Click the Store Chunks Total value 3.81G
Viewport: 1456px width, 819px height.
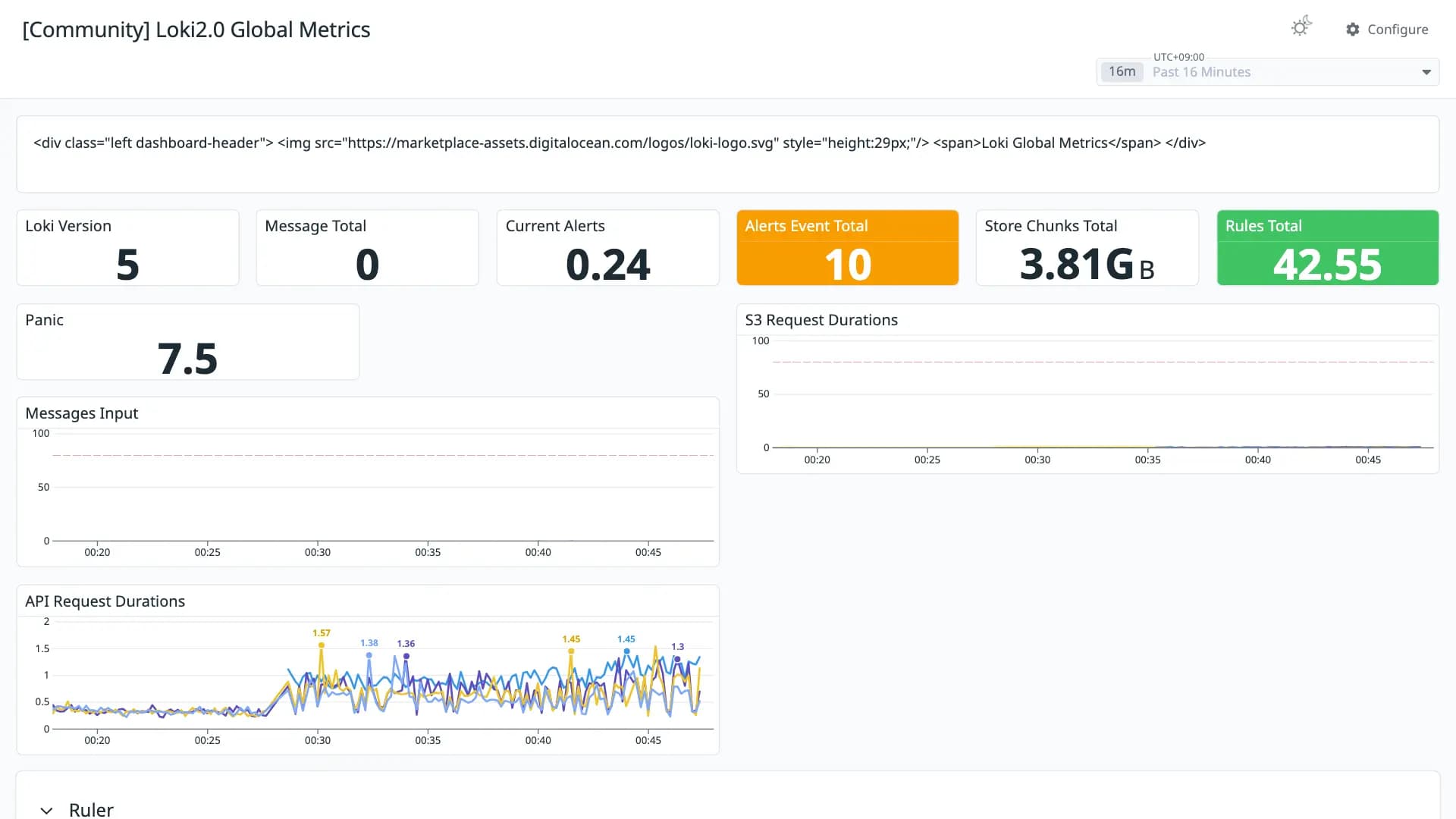pyautogui.click(x=1087, y=265)
